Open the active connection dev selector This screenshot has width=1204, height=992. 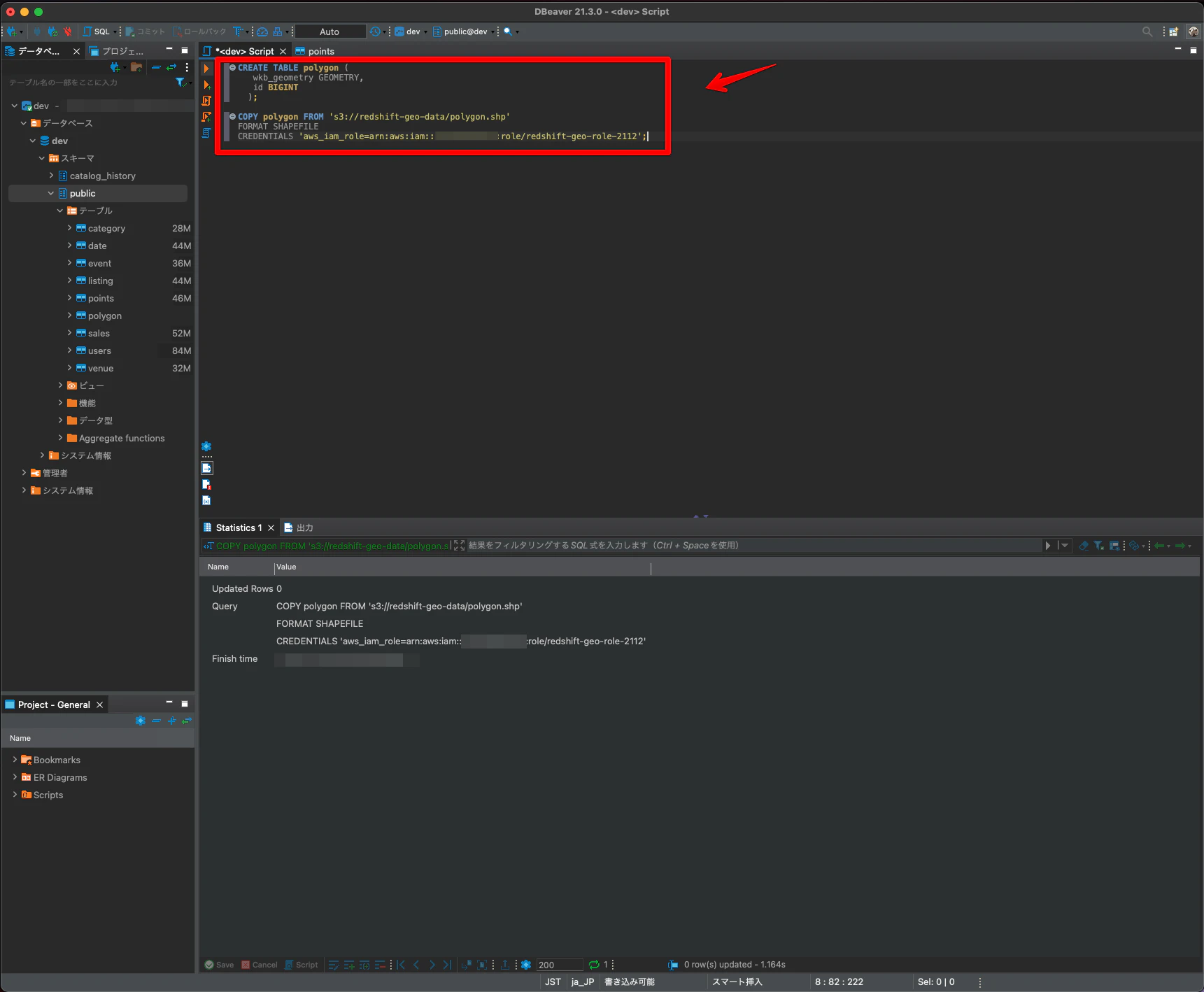[x=411, y=31]
